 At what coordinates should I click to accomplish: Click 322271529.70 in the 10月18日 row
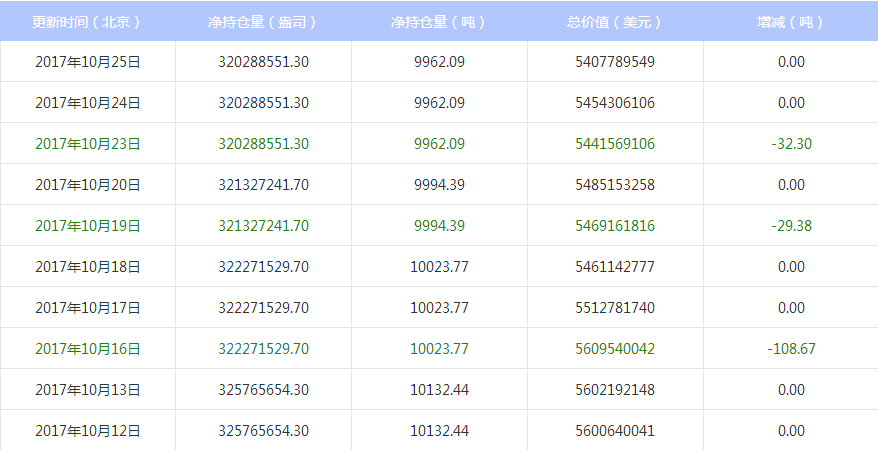pos(263,266)
